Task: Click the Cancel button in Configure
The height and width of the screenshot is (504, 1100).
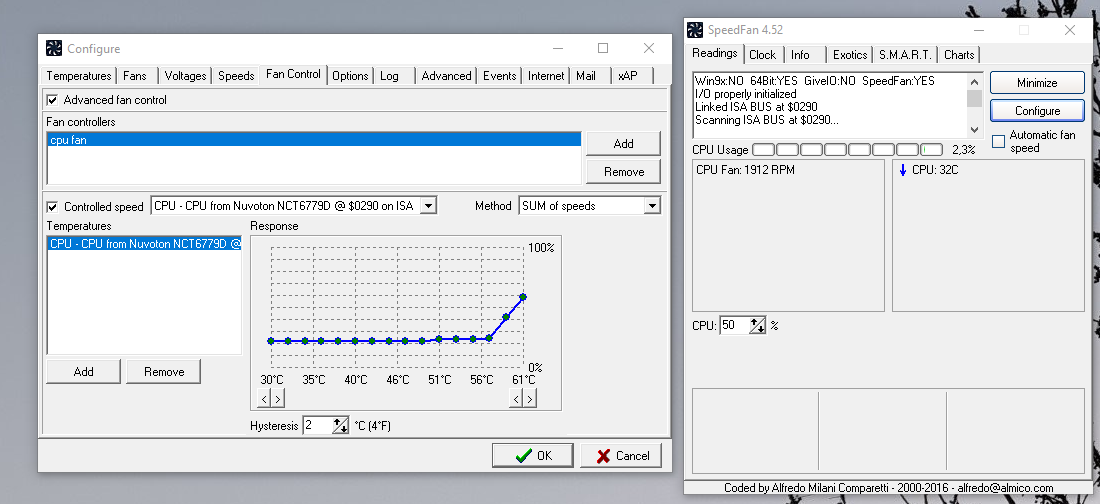Action: click(x=621, y=456)
